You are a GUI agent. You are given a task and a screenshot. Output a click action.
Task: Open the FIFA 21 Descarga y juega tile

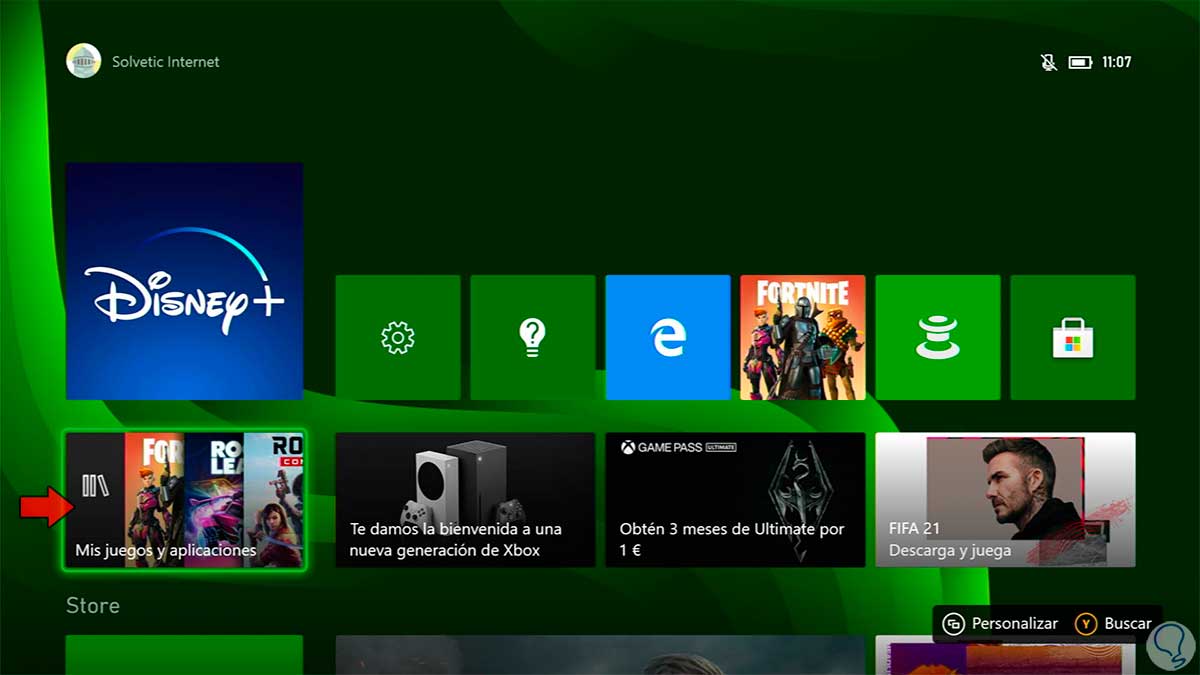pyautogui.click(x=1005, y=500)
